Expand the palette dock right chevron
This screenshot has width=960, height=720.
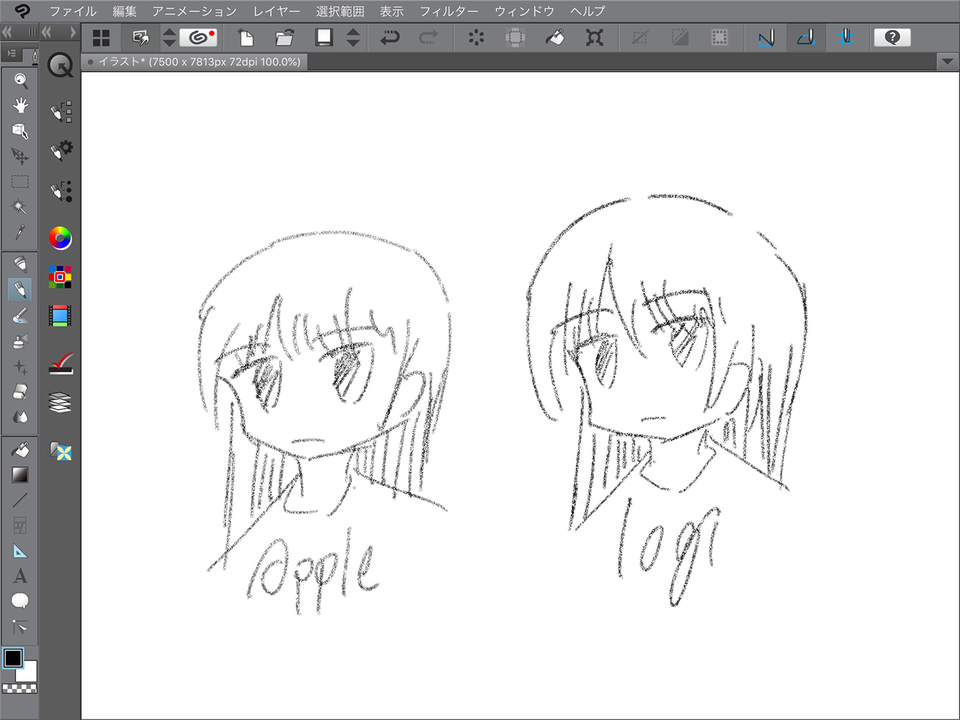coord(73,32)
